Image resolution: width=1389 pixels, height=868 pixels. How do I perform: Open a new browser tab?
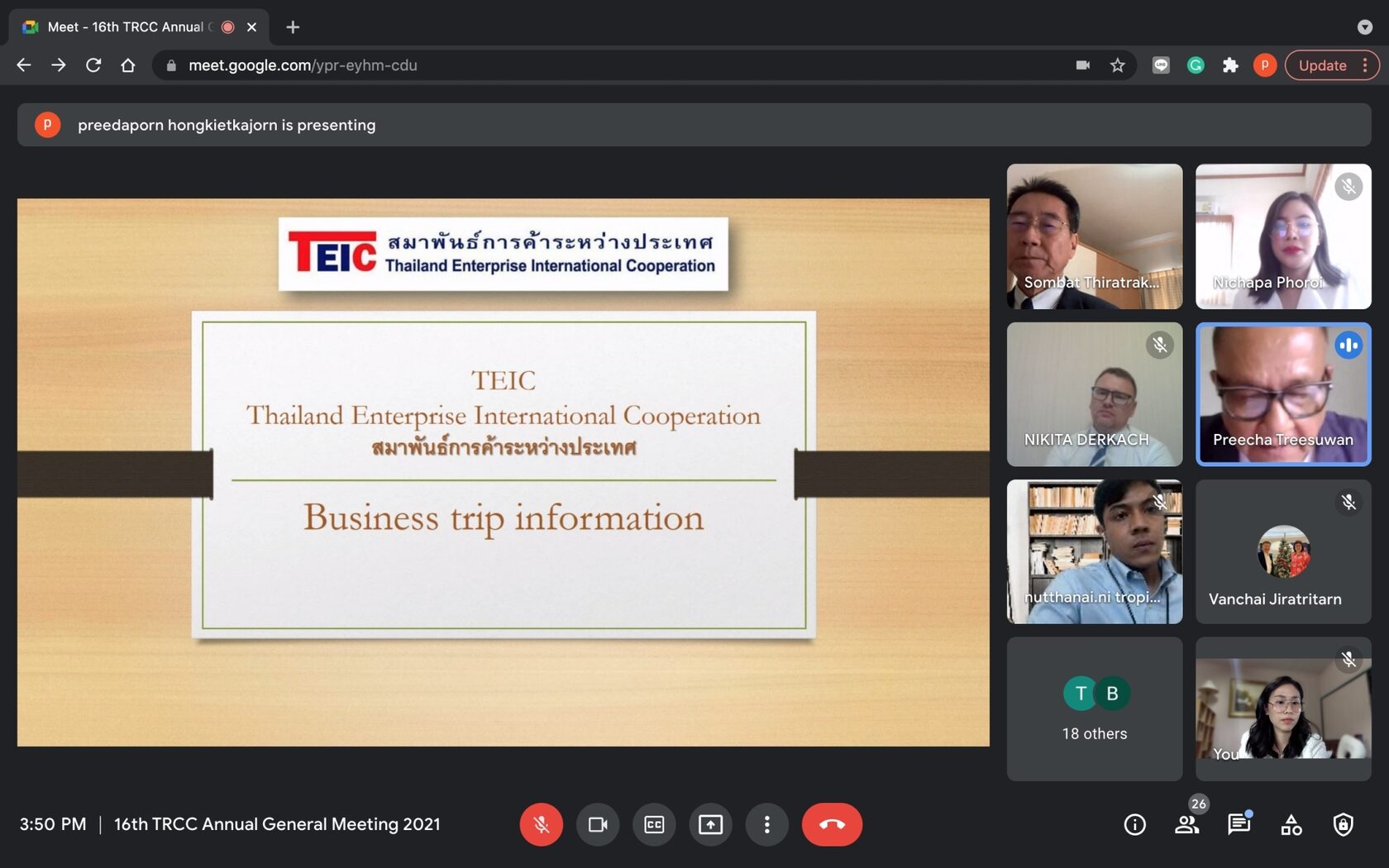coord(293,27)
